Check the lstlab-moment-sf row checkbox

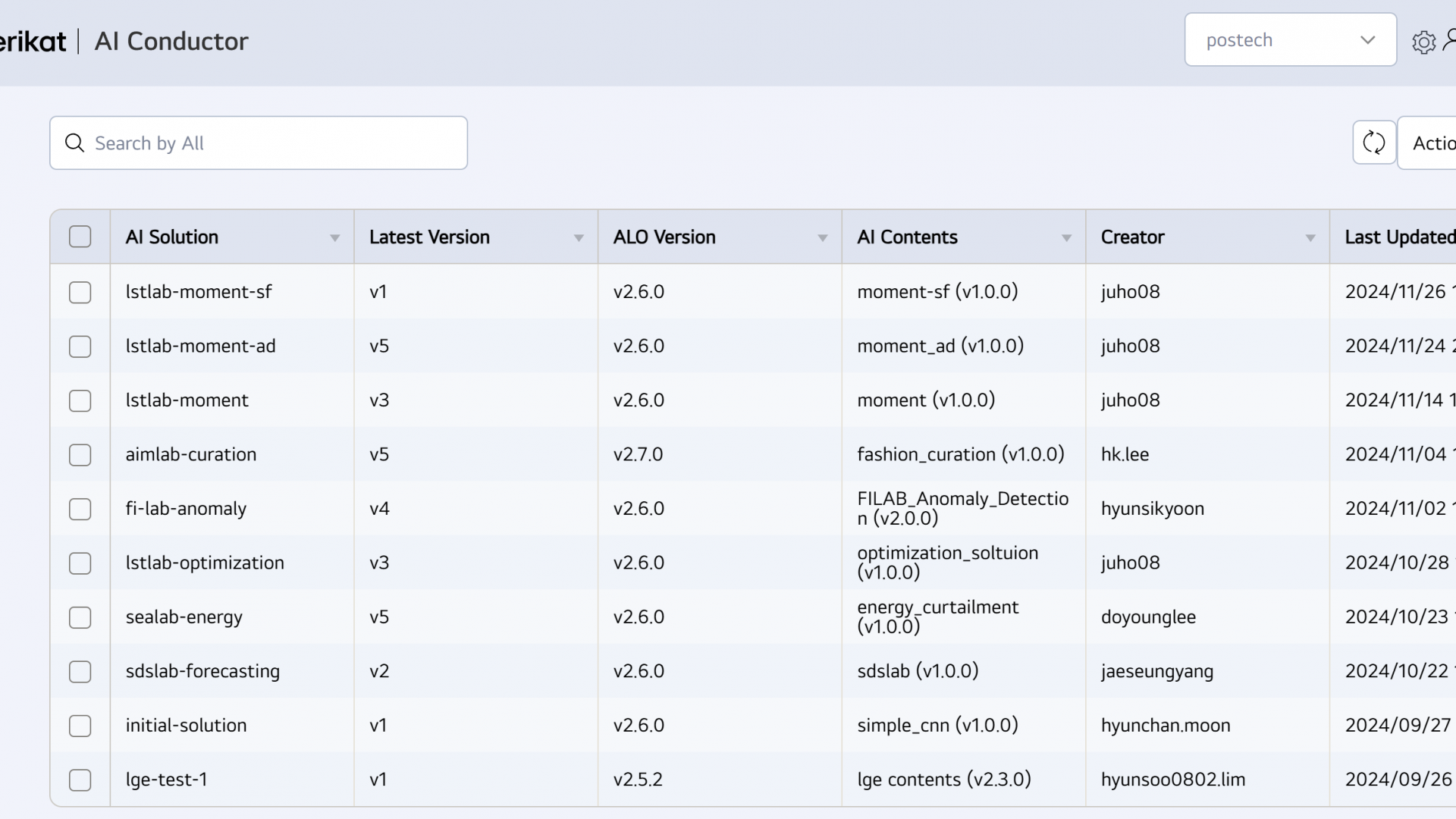tap(80, 292)
